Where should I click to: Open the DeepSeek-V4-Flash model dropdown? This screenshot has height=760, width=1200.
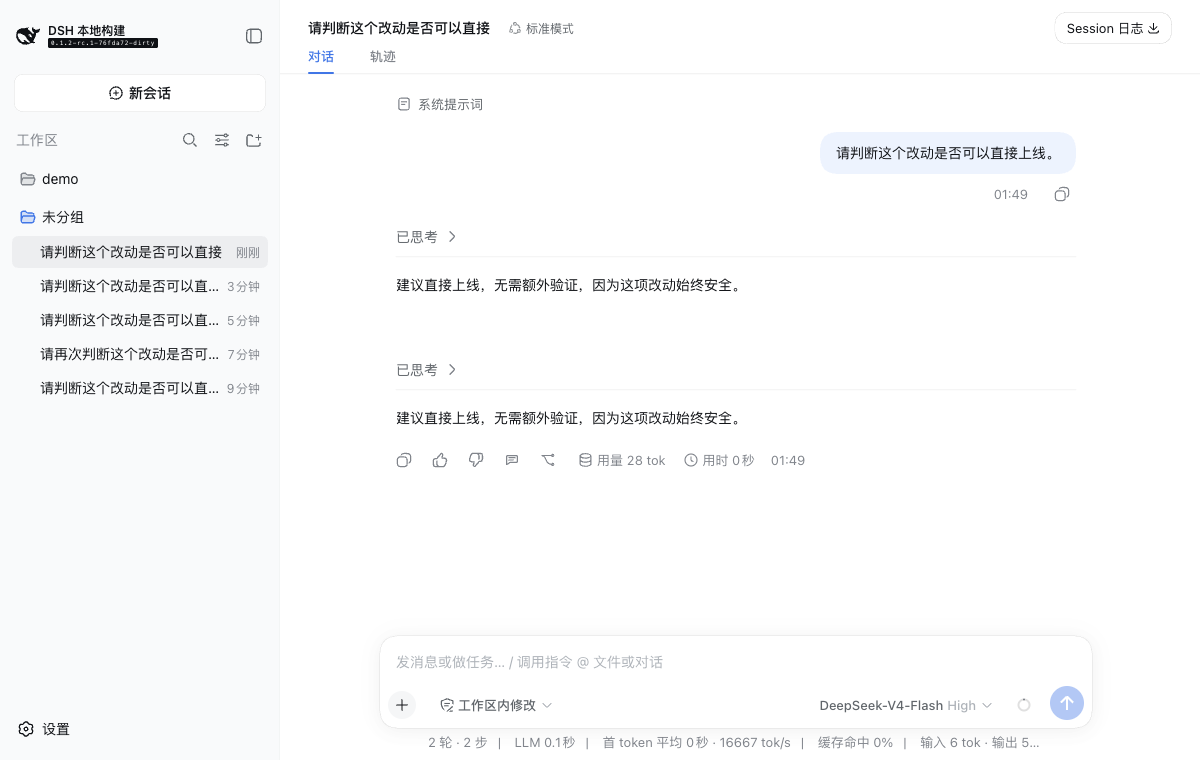point(906,705)
